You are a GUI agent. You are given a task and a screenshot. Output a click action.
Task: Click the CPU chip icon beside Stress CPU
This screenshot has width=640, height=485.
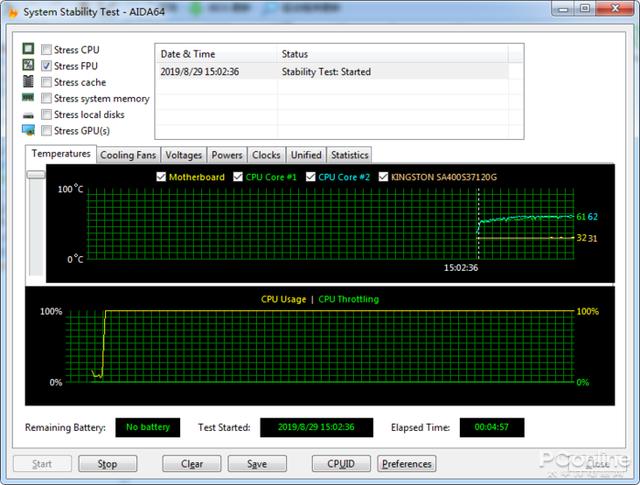coord(28,49)
